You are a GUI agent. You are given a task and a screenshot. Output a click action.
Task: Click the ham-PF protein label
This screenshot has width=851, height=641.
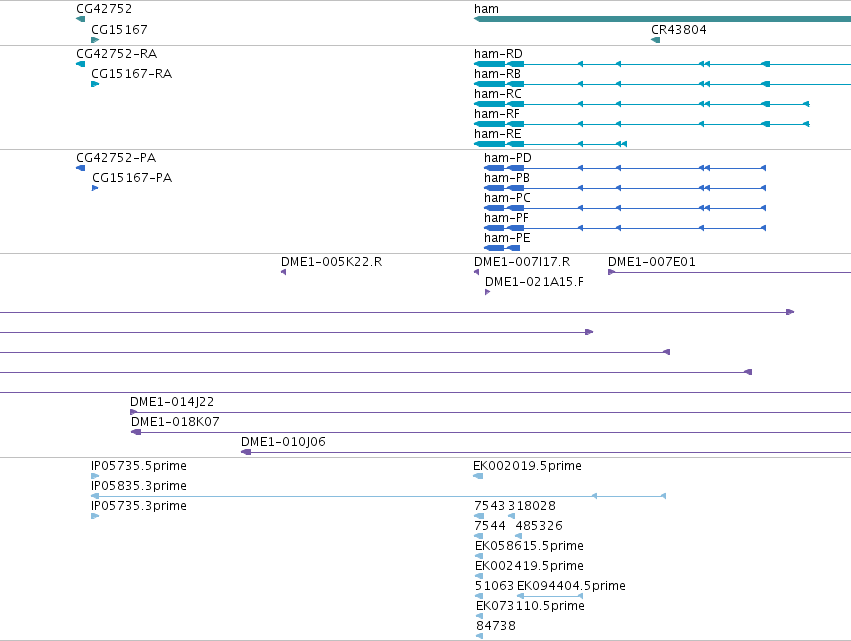coord(506,218)
